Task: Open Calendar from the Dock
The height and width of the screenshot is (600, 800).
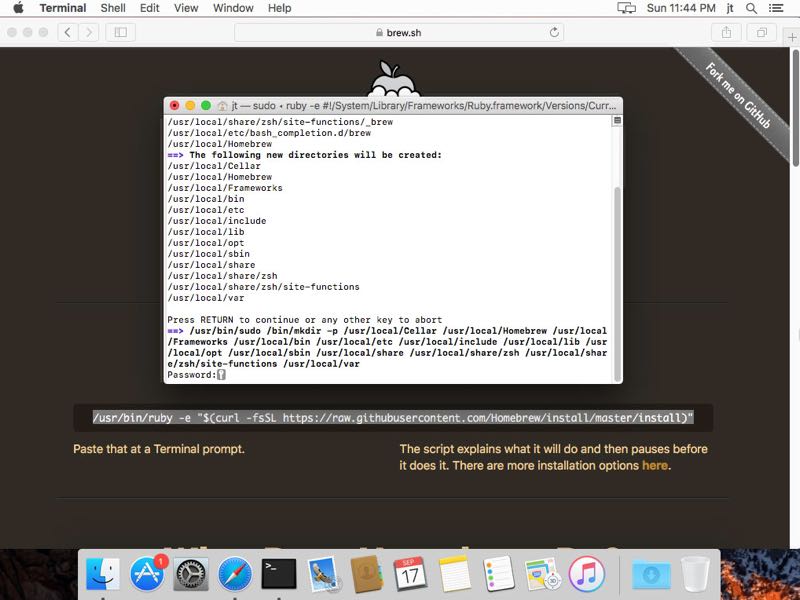Action: click(x=410, y=574)
